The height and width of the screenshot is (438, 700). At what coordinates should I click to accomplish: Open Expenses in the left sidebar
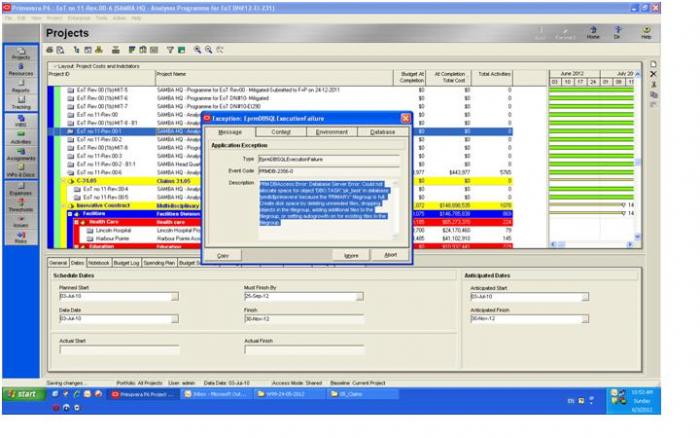click(x=21, y=189)
